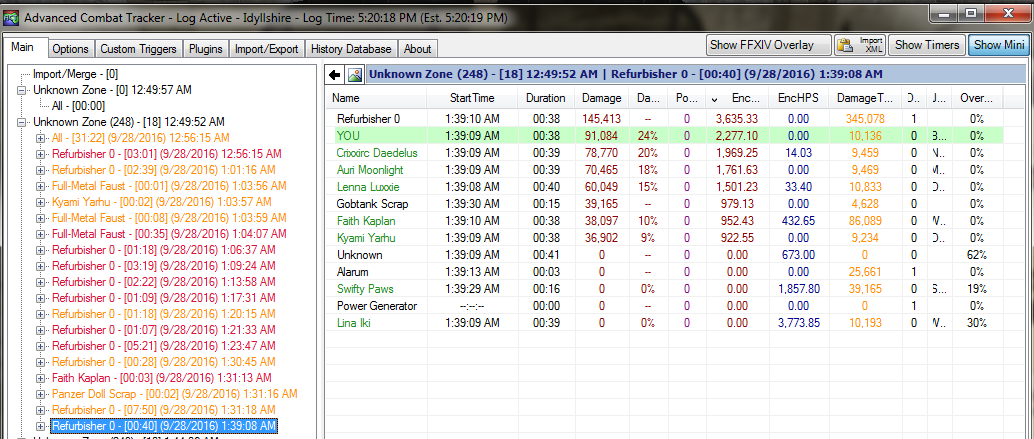Sort by the EncHPS column header
The height and width of the screenshot is (439, 1034).
point(797,98)
